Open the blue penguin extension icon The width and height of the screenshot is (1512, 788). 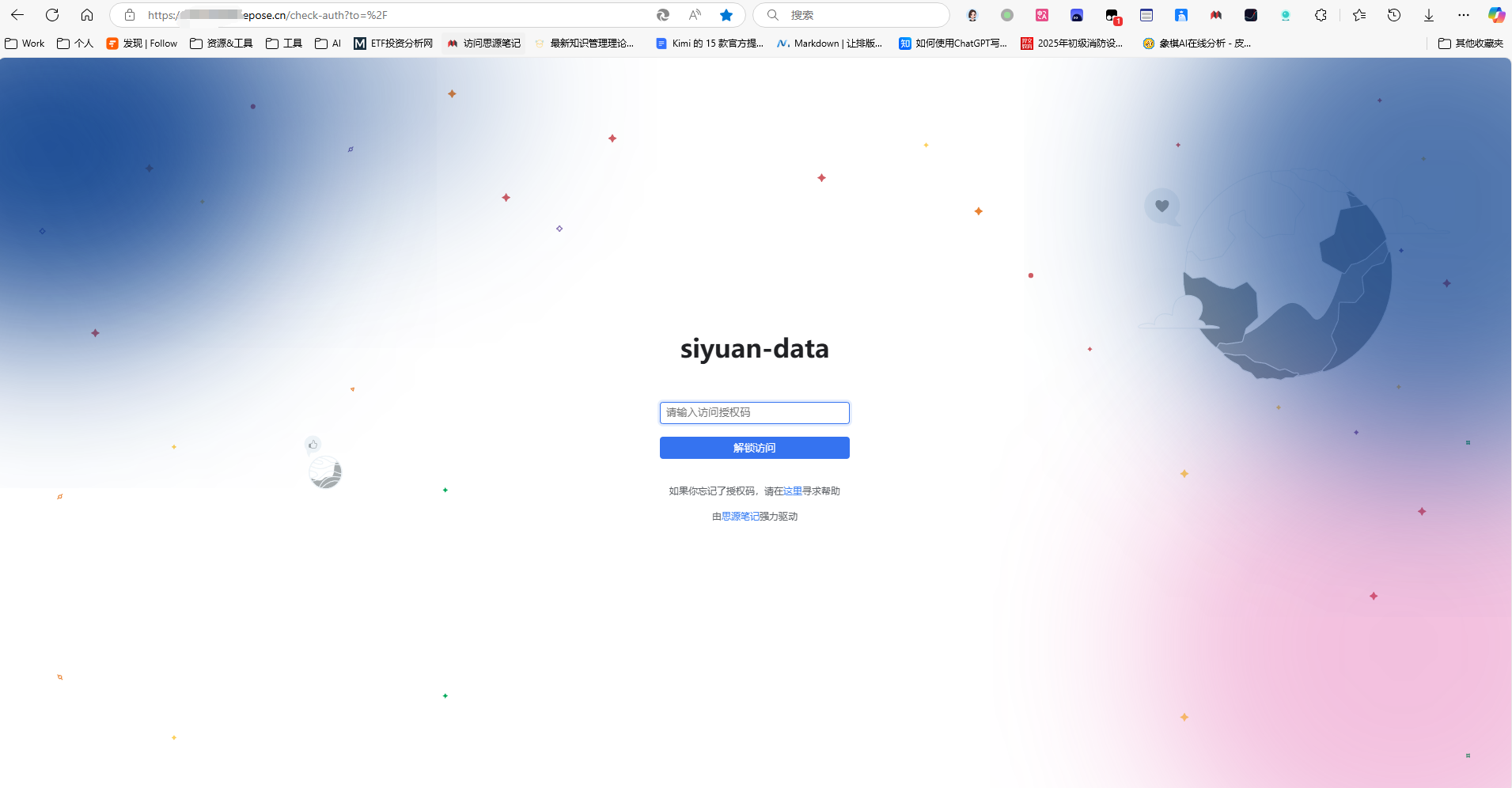point(1181,15)
